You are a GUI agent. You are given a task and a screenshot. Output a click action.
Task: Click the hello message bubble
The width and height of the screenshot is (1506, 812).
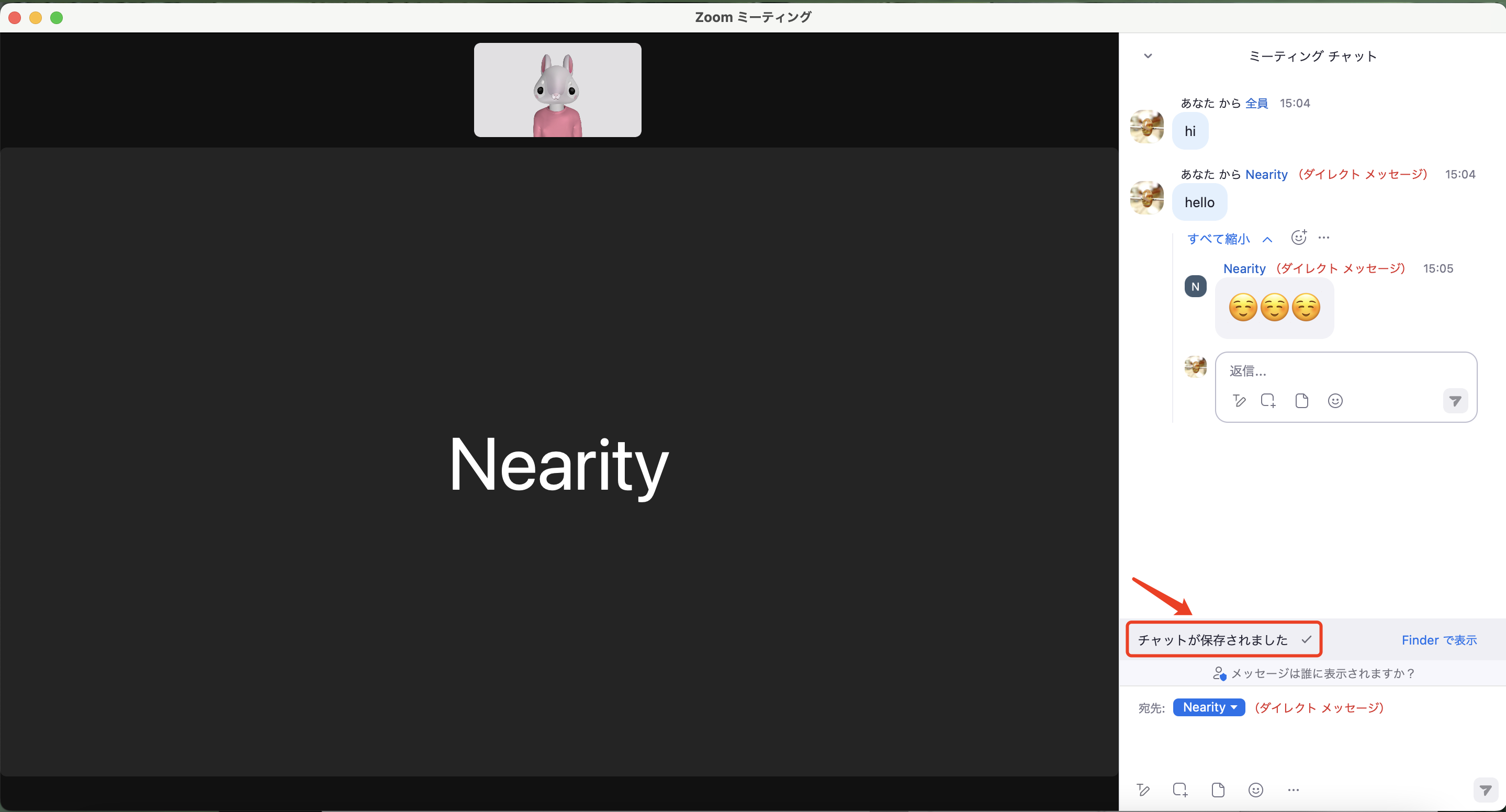click(x=1199, y=202)
